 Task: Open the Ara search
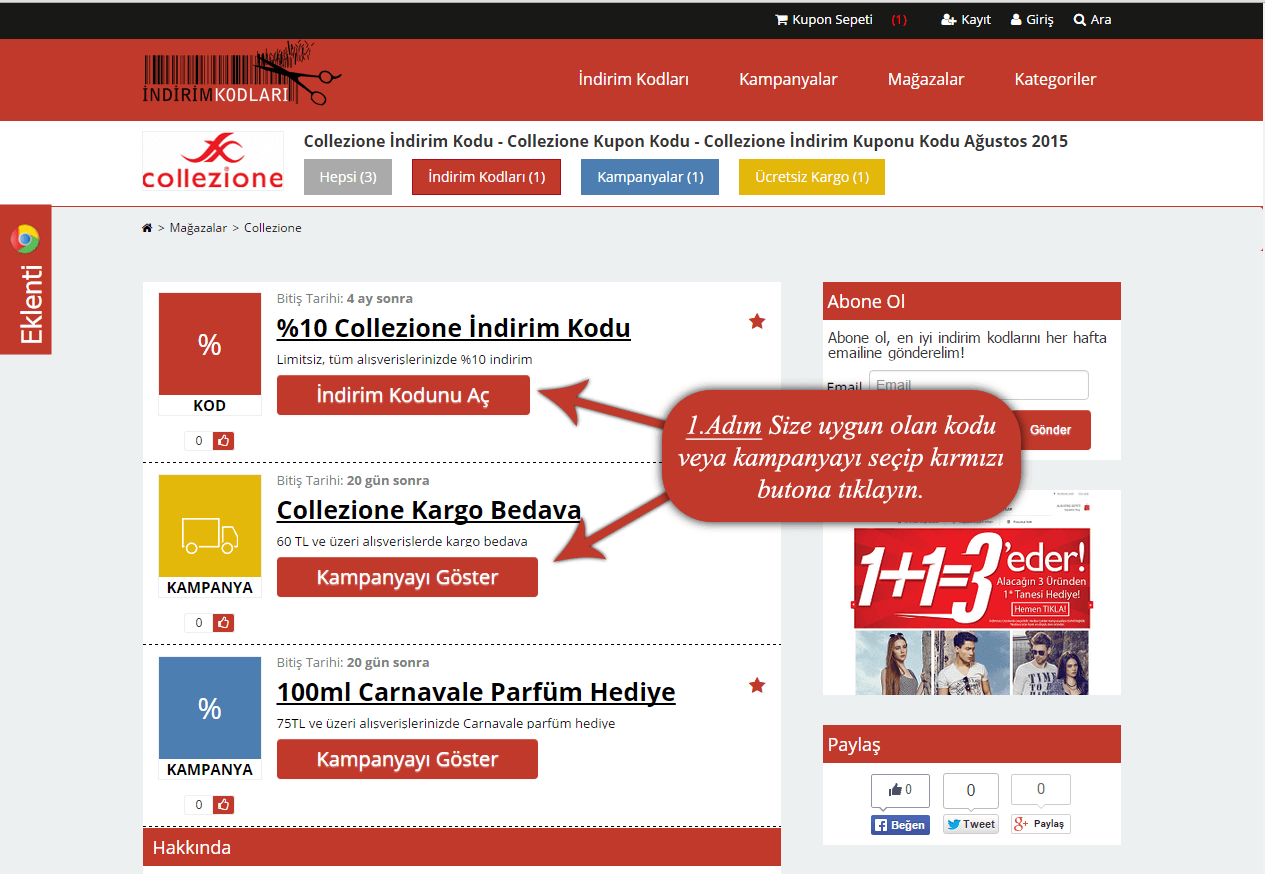(1092, 20)
